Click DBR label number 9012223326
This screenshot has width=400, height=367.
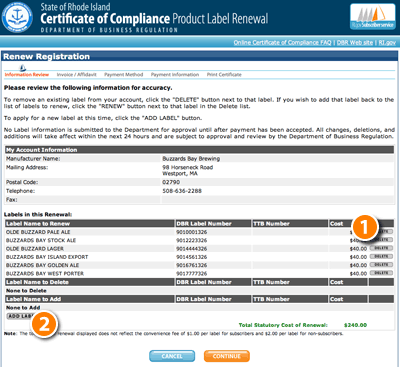pyautogui.click(x=192, y=240)
